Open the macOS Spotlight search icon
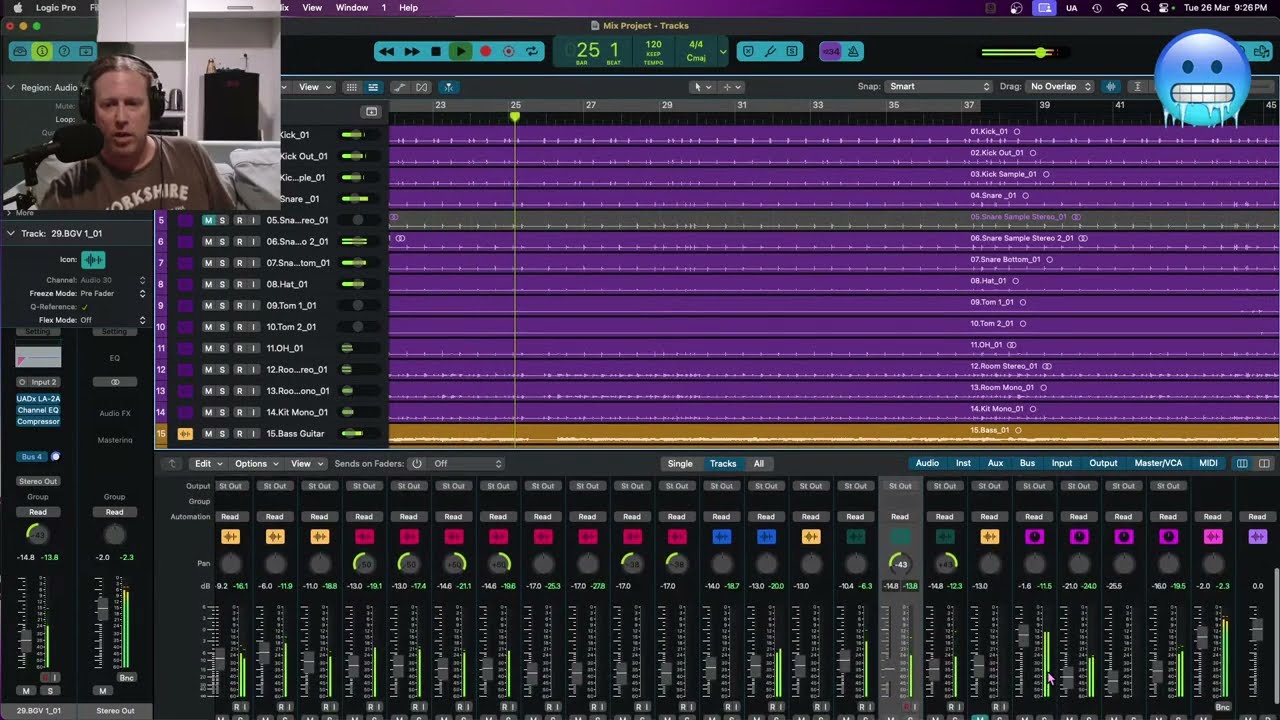The width and height of the screenshot is (1280, 720). tap(1145, 7)
